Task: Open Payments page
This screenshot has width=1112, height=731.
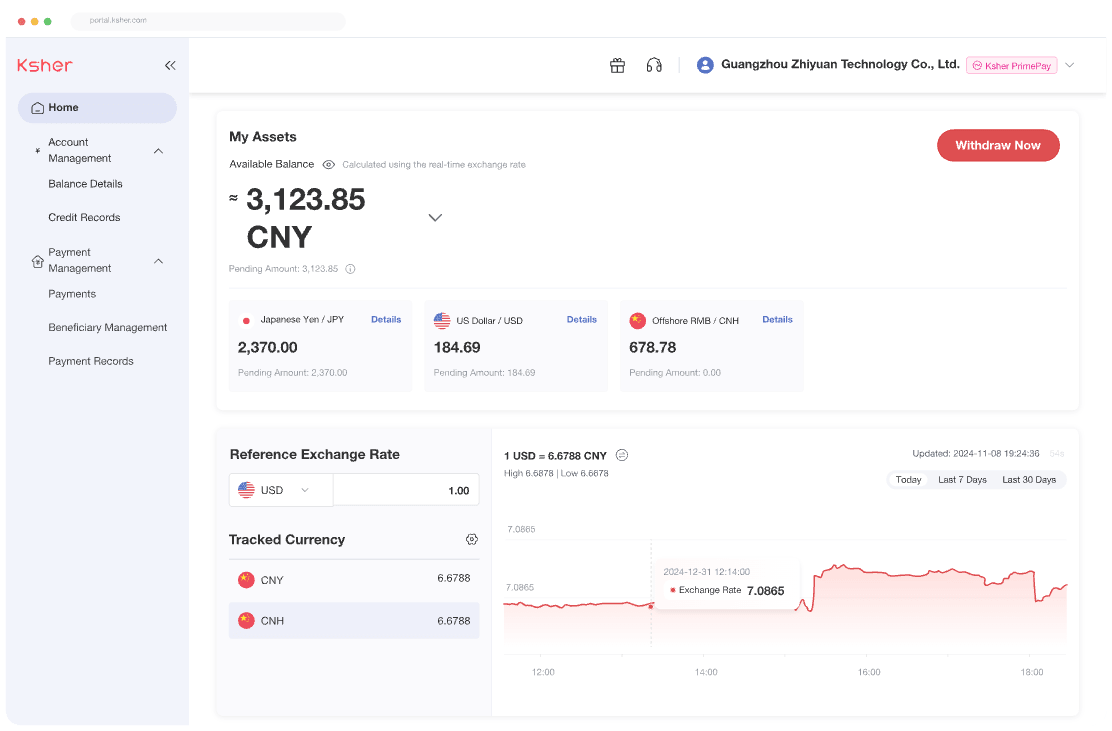Action: [x=72, y=294]
